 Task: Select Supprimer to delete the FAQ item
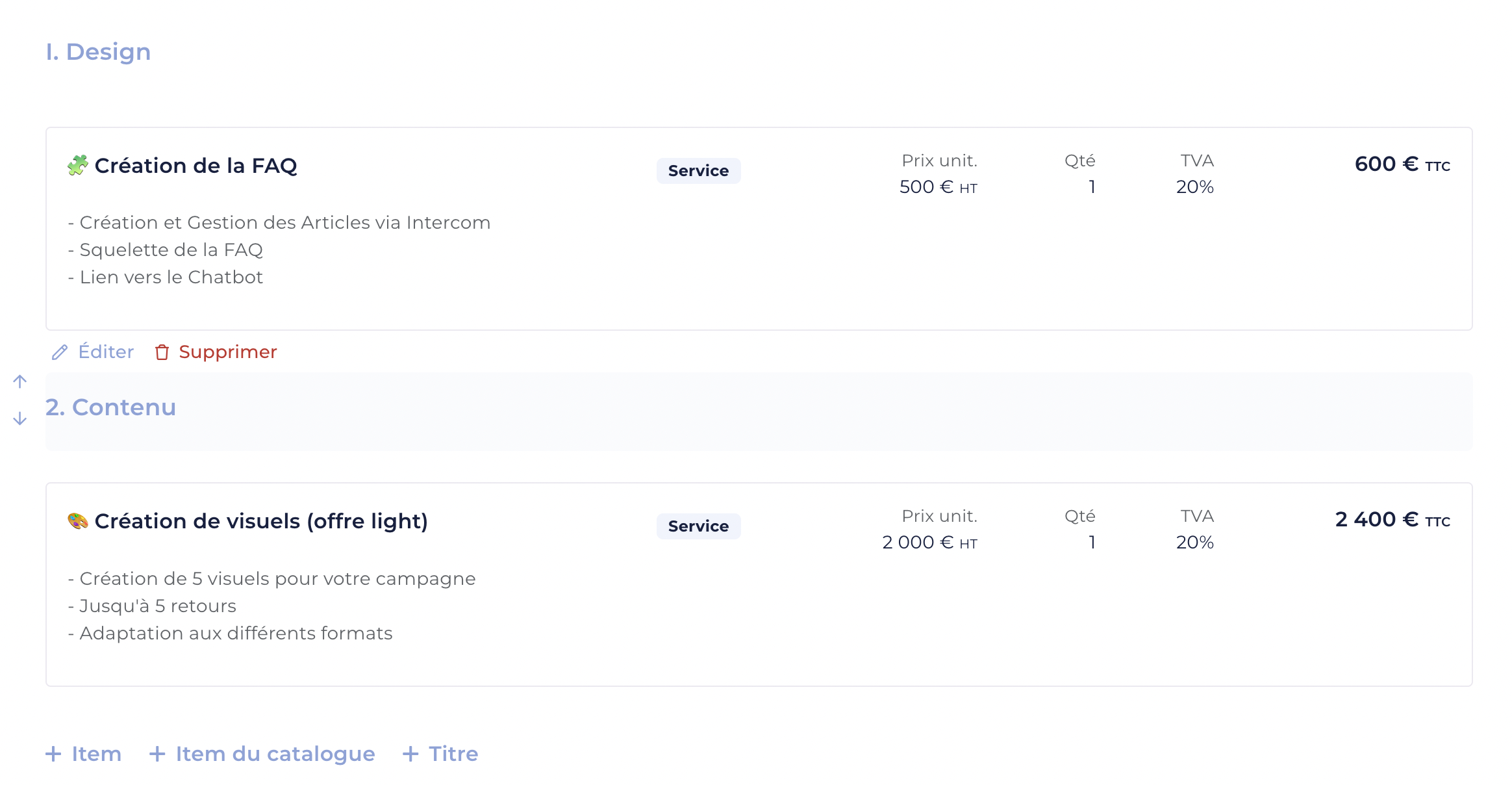[x=216, y=352]
